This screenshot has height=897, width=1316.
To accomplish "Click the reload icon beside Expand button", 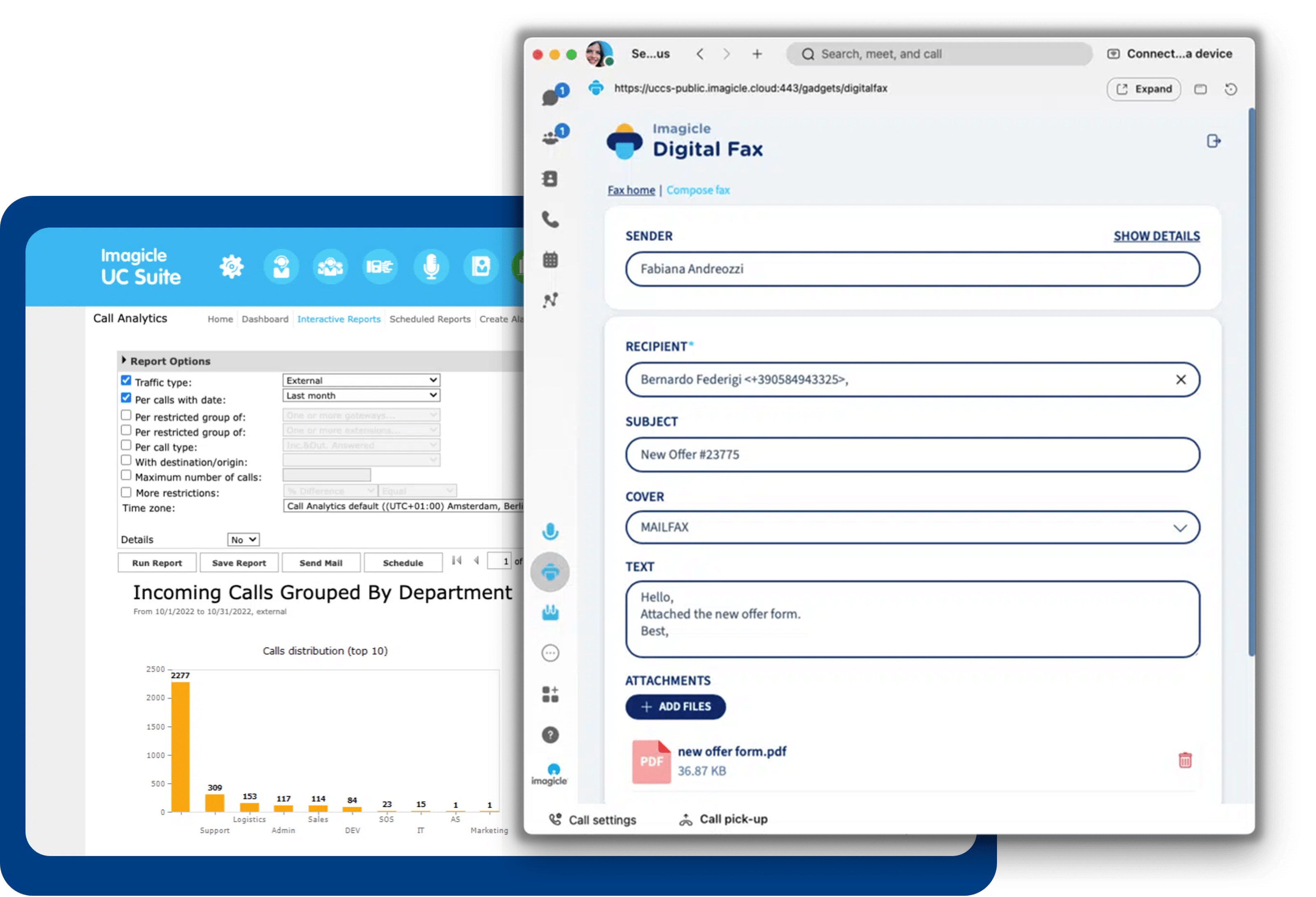I will point(1230,89).
